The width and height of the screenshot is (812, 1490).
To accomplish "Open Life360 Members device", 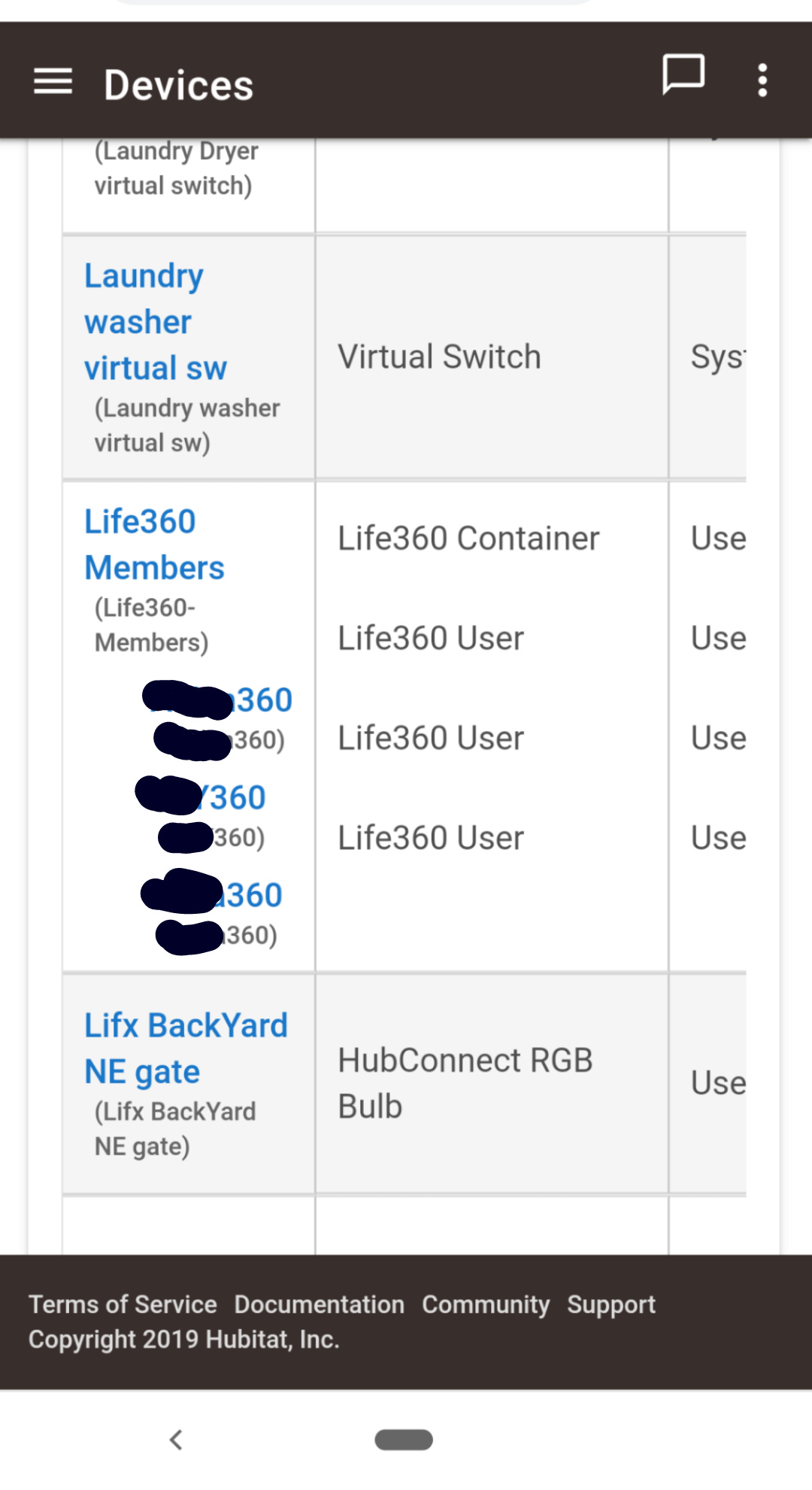I will [x=153, y=545].
